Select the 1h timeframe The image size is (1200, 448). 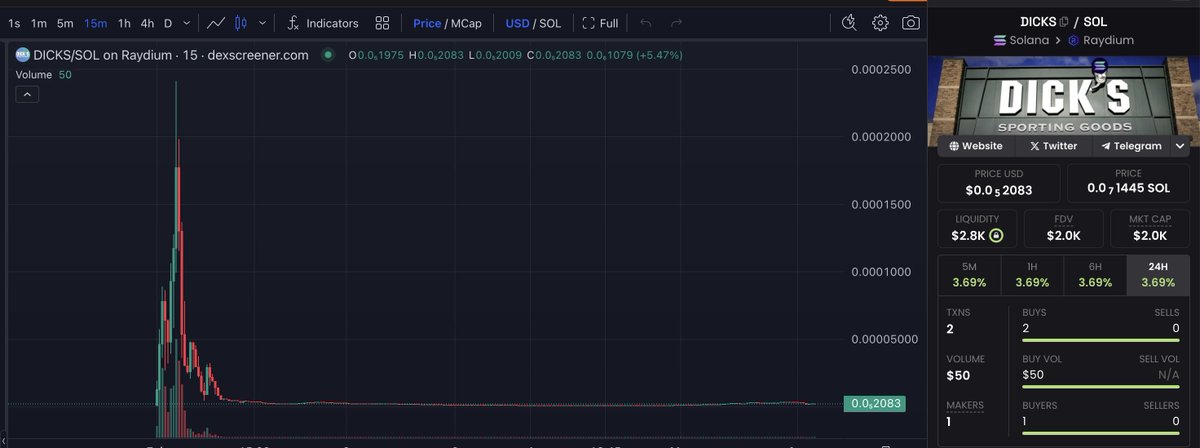click(x=124, y=22)
